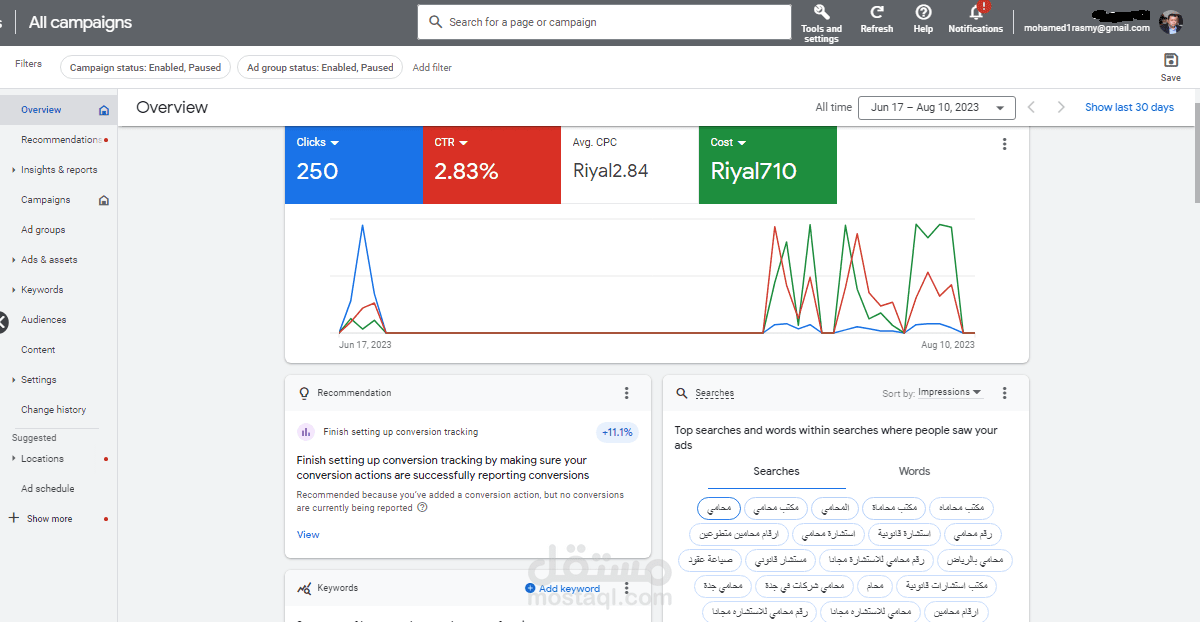Open Content in the sidebar

tap(38, 350)
